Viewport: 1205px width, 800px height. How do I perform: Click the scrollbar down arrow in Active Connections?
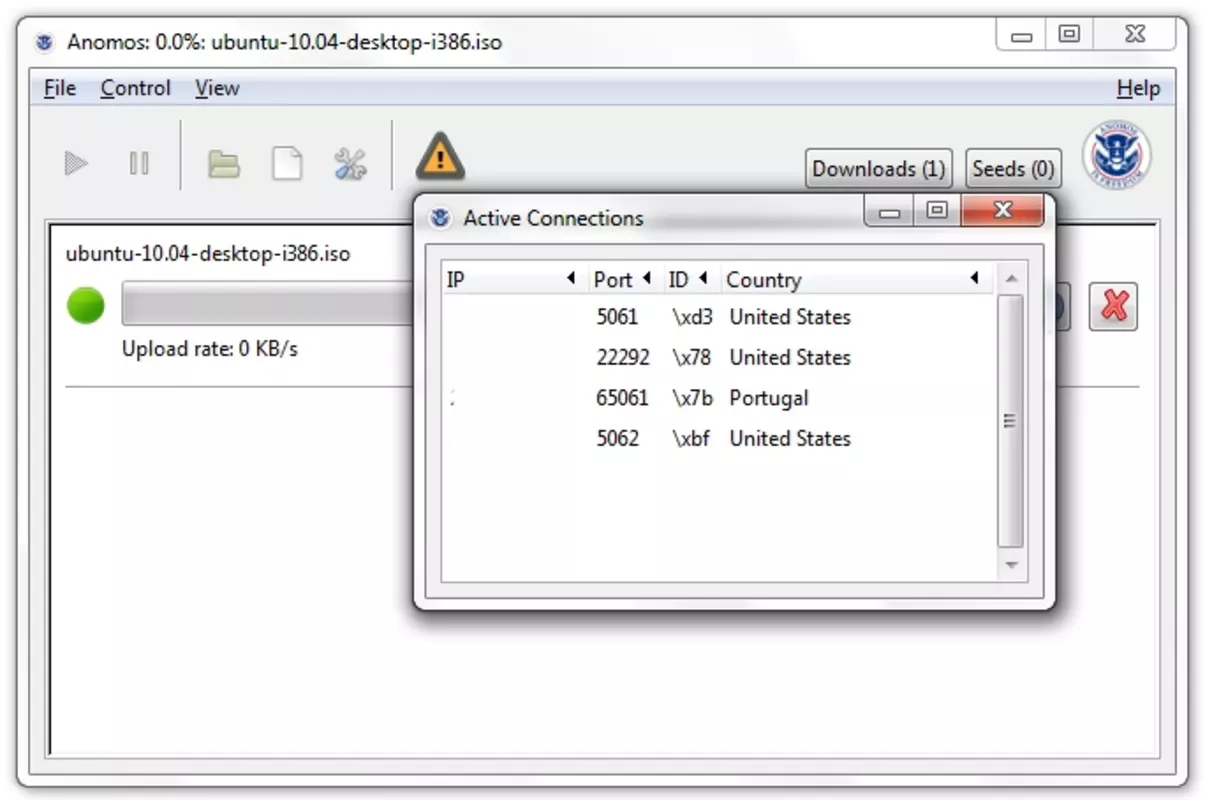coord(1010,565)
